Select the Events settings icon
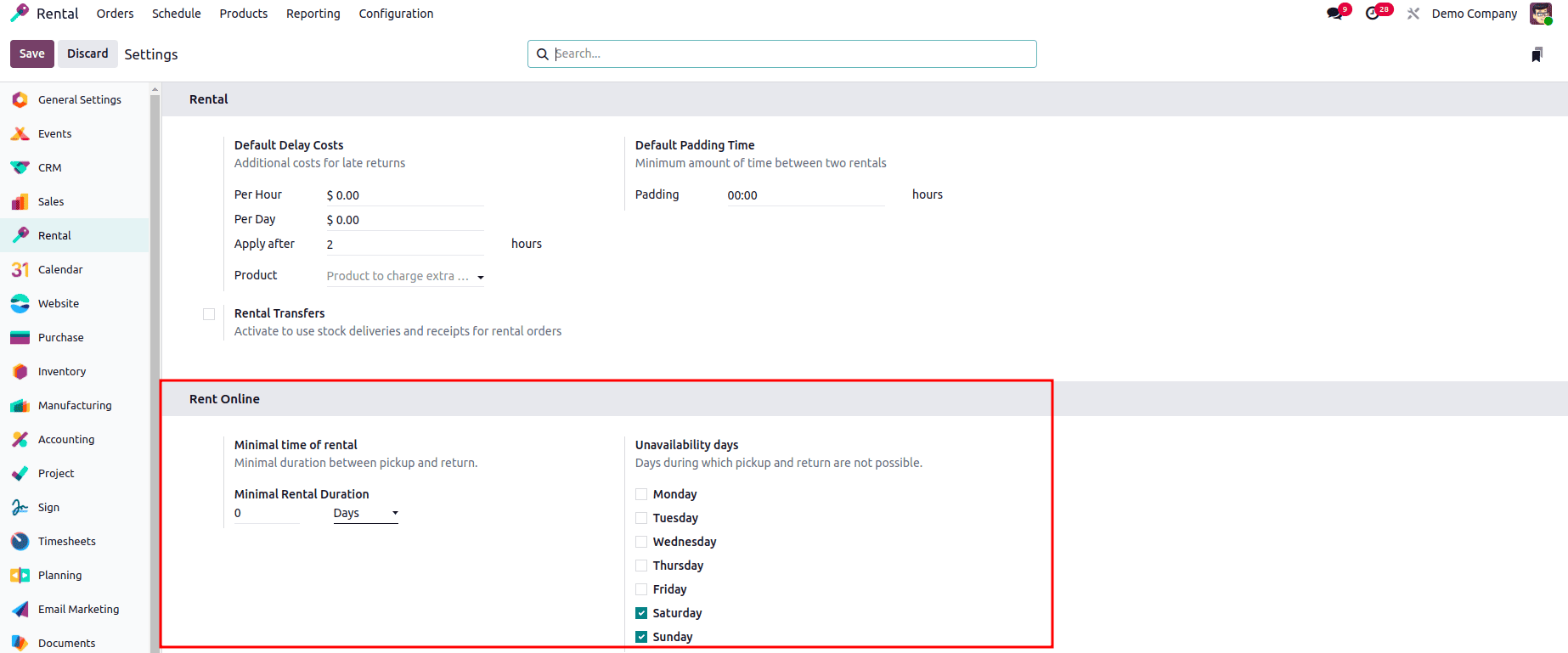The image size is (1568, 653). coord(20,133)
